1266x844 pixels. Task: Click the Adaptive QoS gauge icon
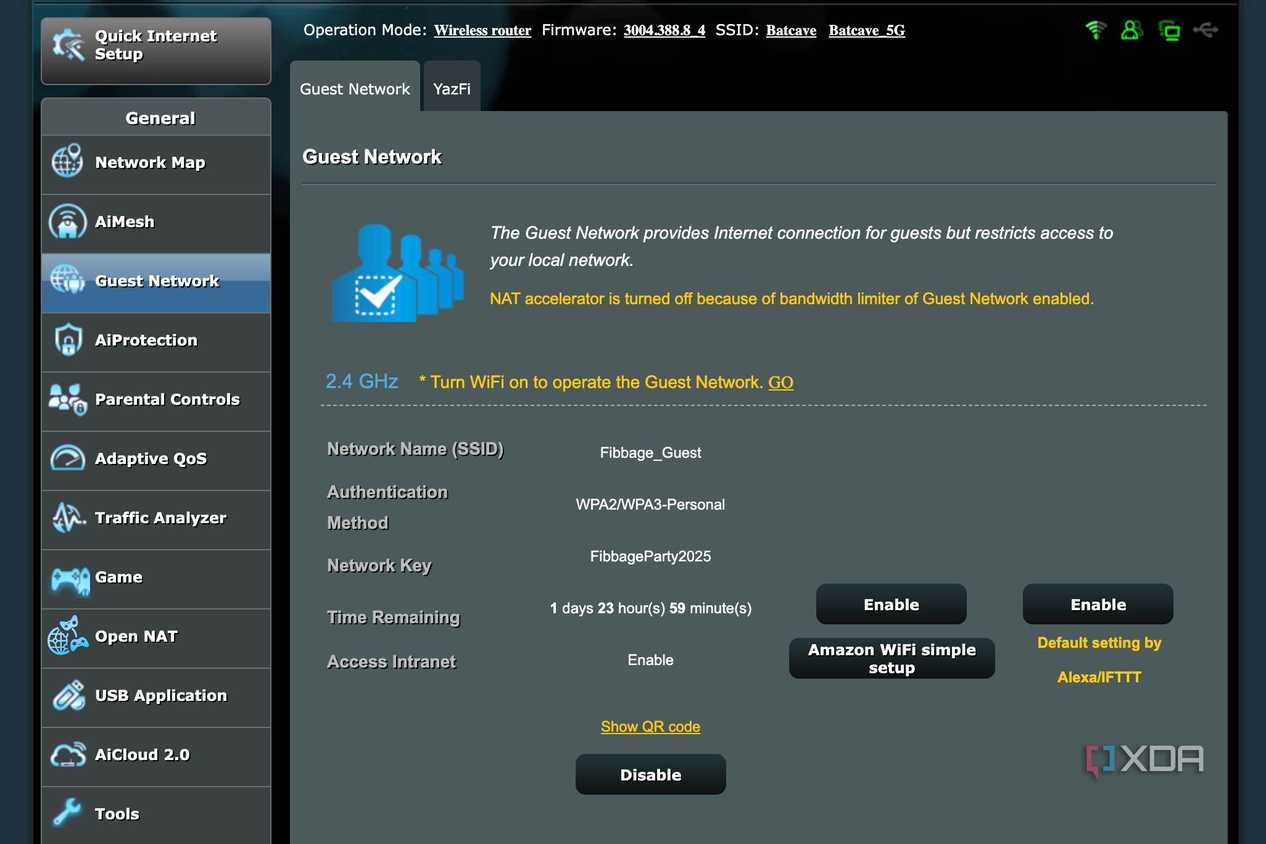coord(67,458)
